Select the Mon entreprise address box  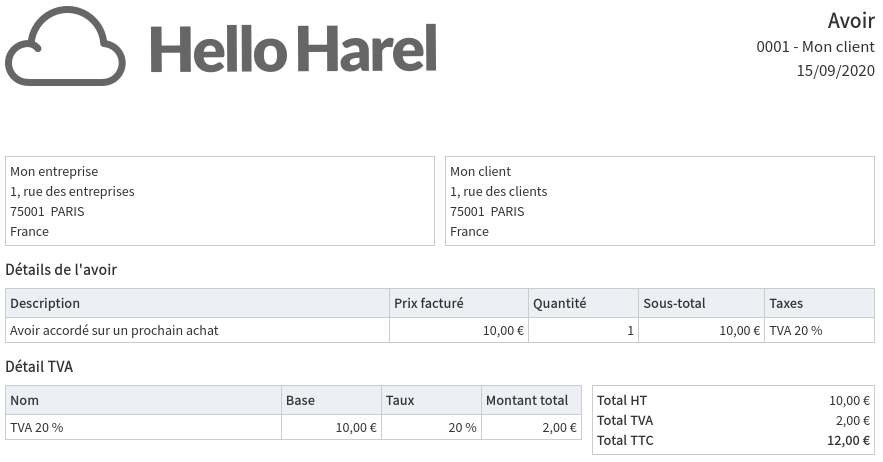pos(220,201)
